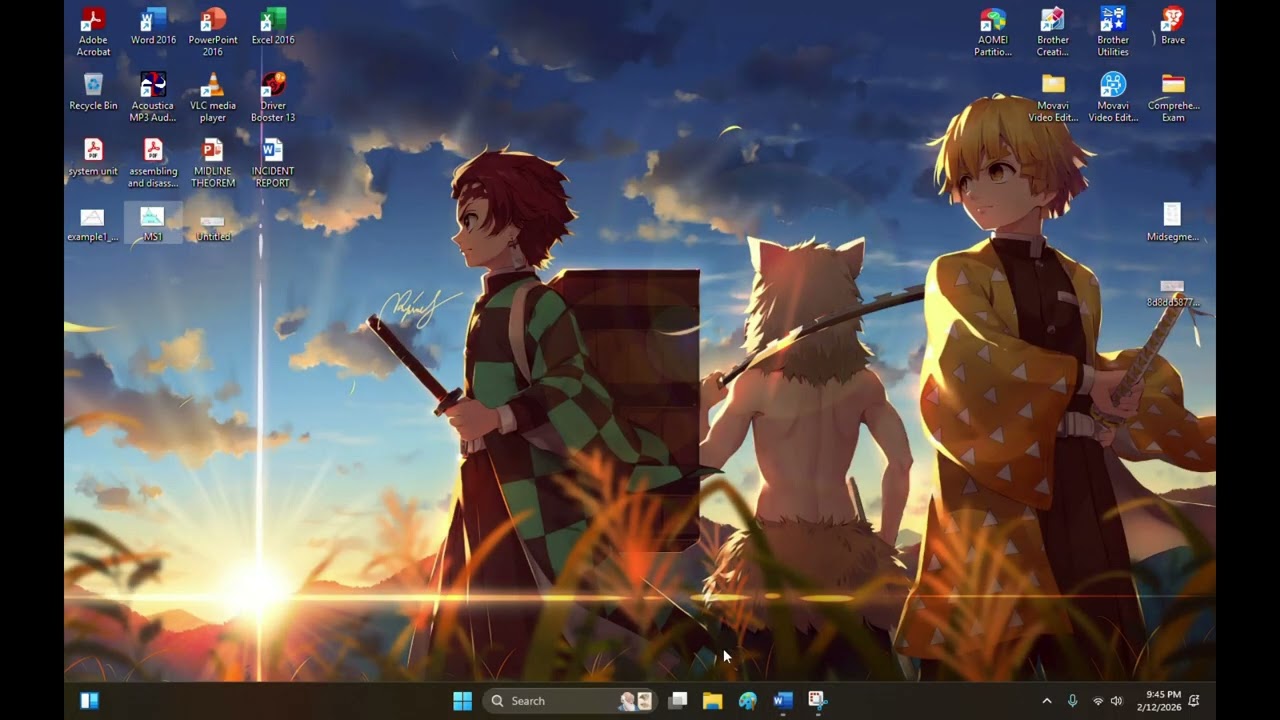Select the '8d8dd5877...' file on desktop
1280x720 pixels.
pyautogui.click(x=1173, y=292)
